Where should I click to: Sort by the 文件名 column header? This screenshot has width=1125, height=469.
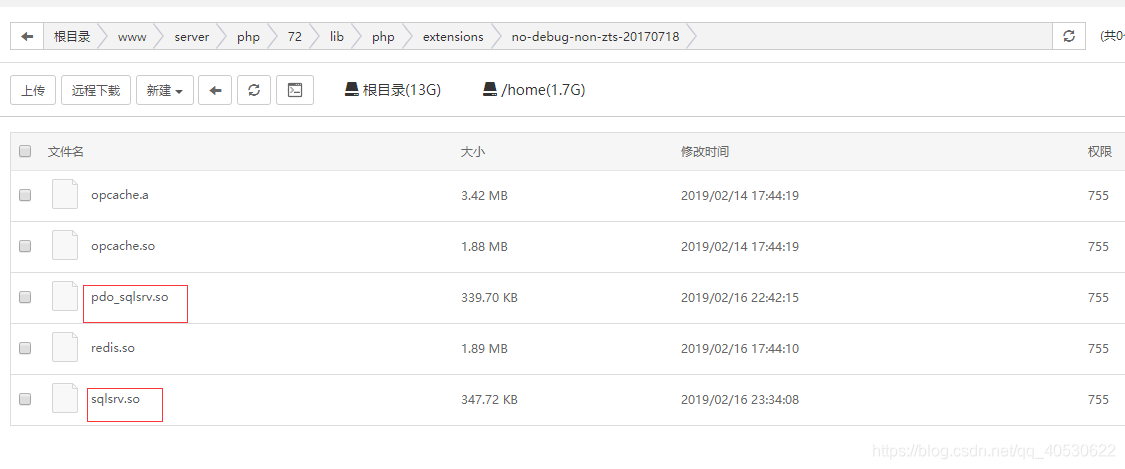(x=66, y=151)
